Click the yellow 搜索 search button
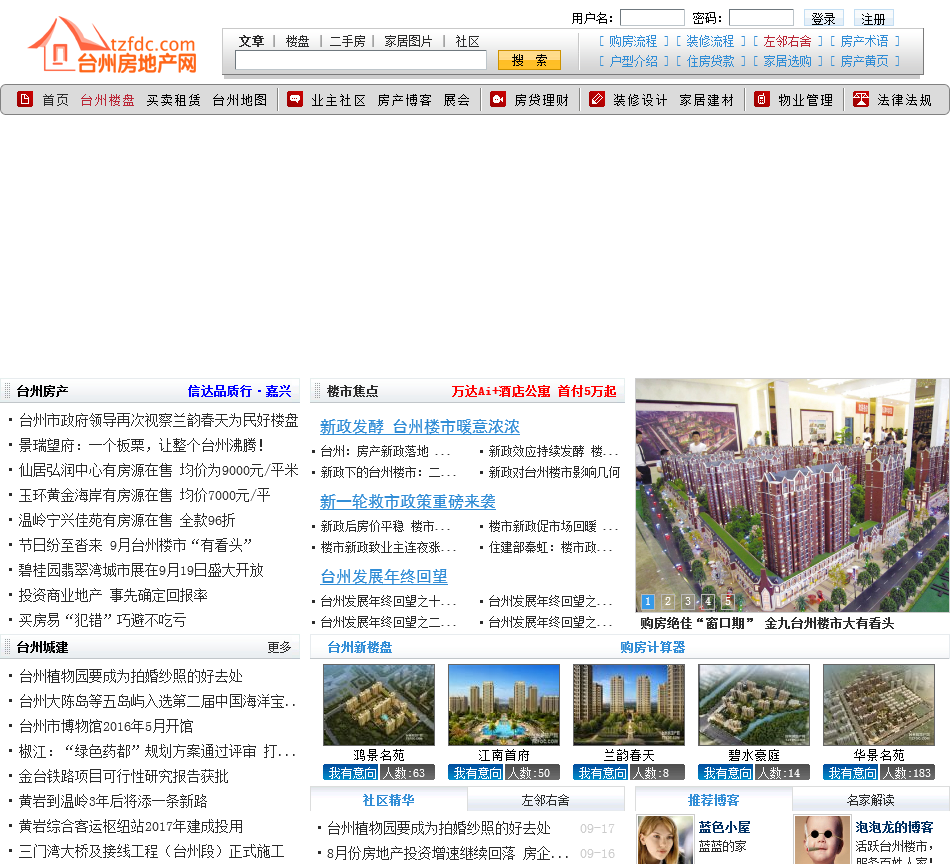 coord(529,60)
